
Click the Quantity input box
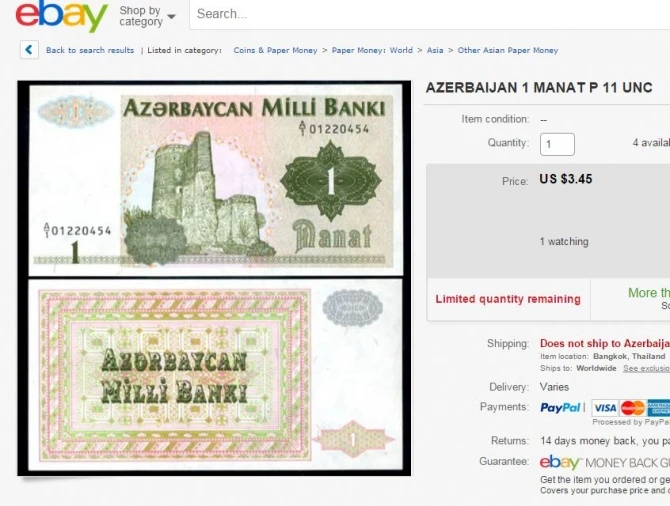coord(557,144)
